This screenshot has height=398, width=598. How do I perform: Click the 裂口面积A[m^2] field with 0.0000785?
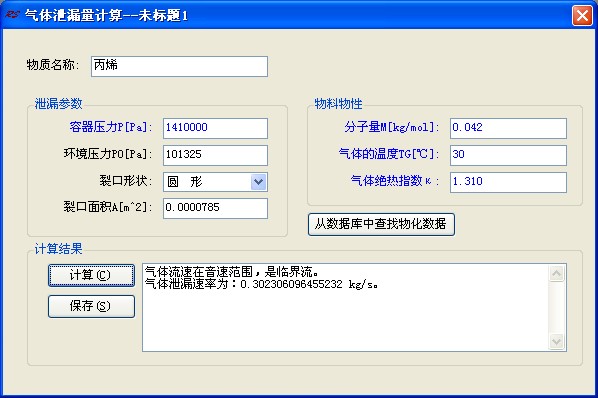point(215,208)
